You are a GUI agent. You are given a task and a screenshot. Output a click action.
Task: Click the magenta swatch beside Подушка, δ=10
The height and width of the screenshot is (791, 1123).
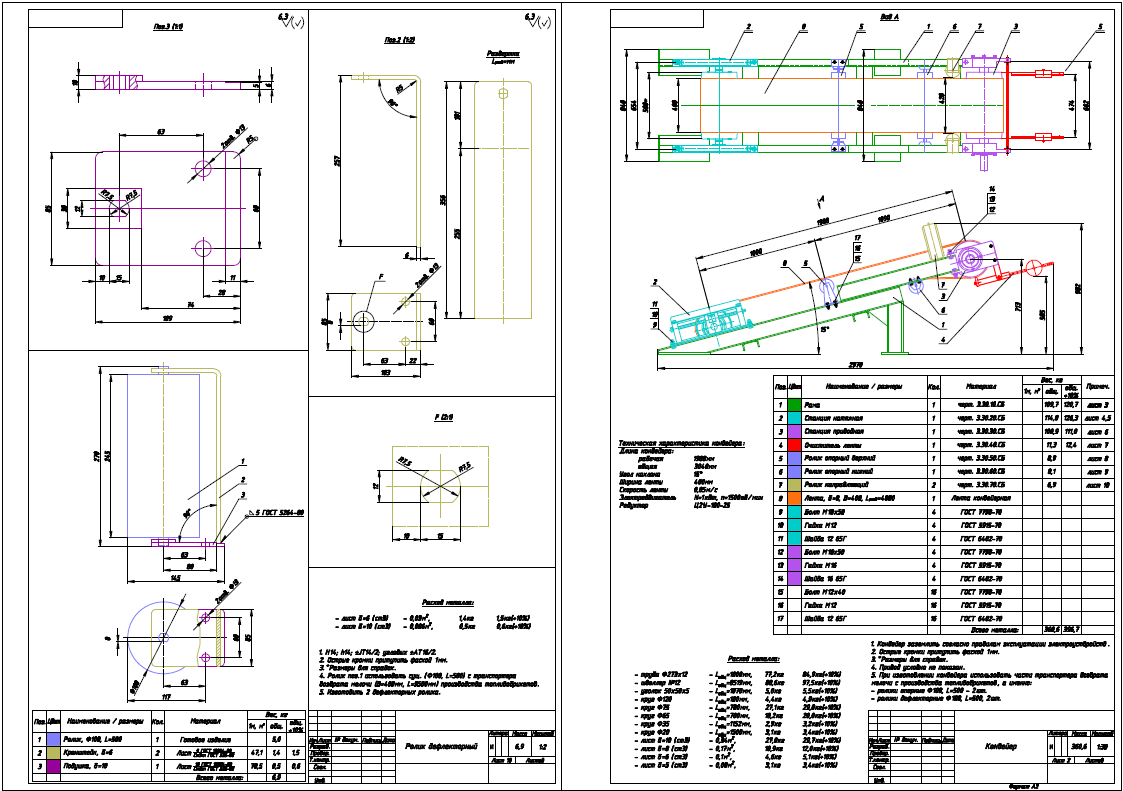pos(54,767)
